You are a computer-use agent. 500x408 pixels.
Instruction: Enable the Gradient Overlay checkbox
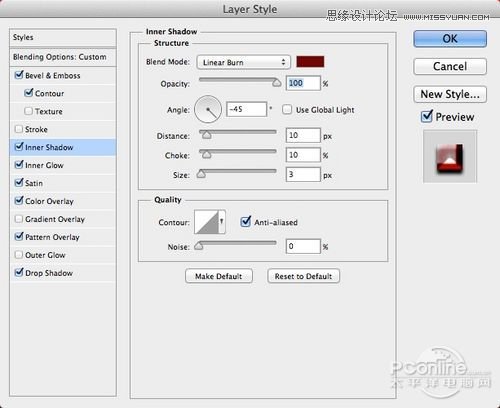19,219
